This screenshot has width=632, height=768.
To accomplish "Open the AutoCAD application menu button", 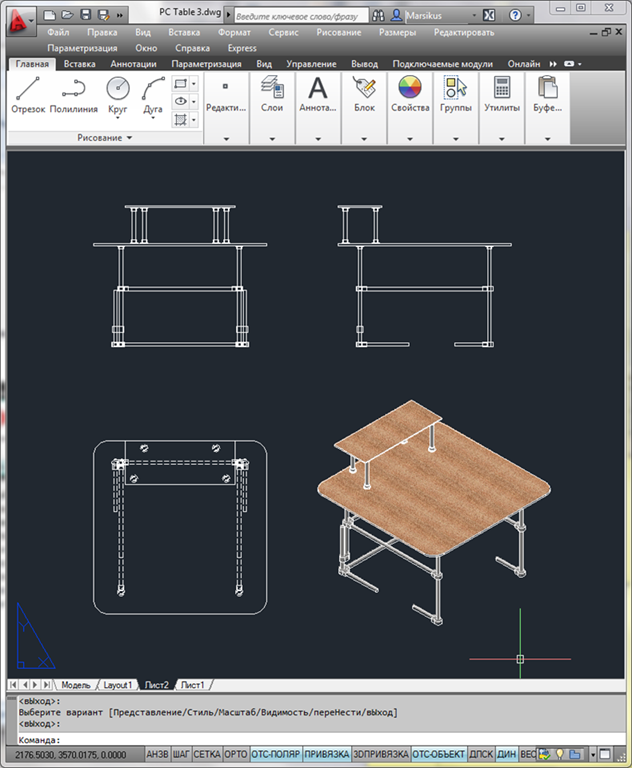I will click(x=21, y=21).
